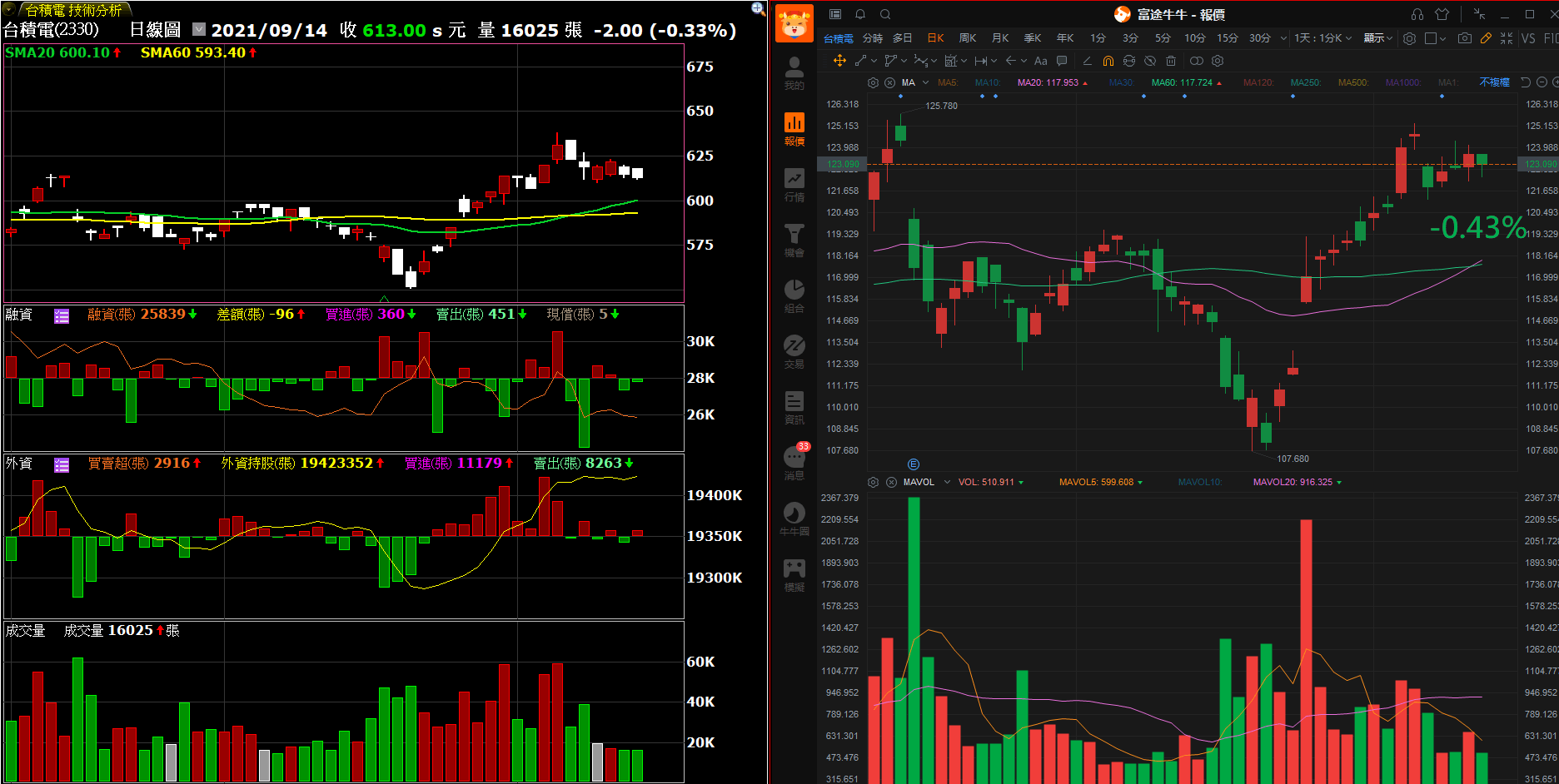Click the search magnifier icon in Futu title bar
The height and width of the screenshot is (784, 1559).
click(x=885, y=14)
